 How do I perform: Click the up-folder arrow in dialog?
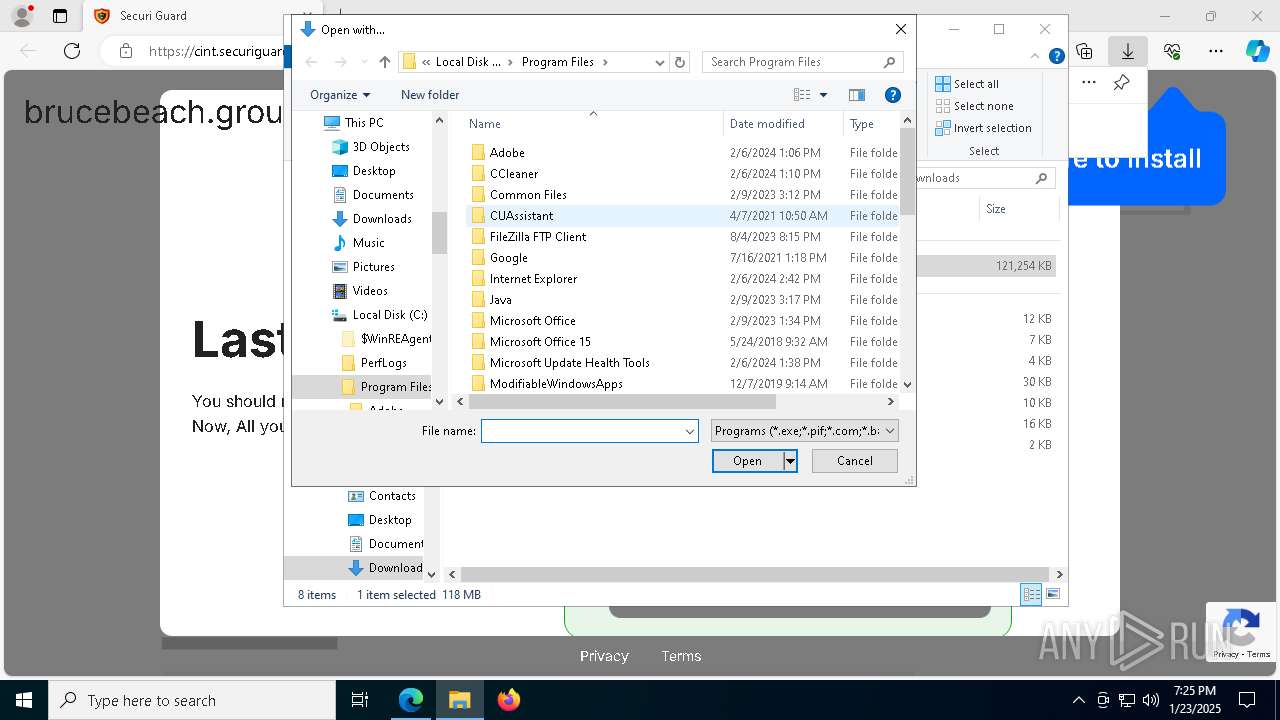pos(385,62)
